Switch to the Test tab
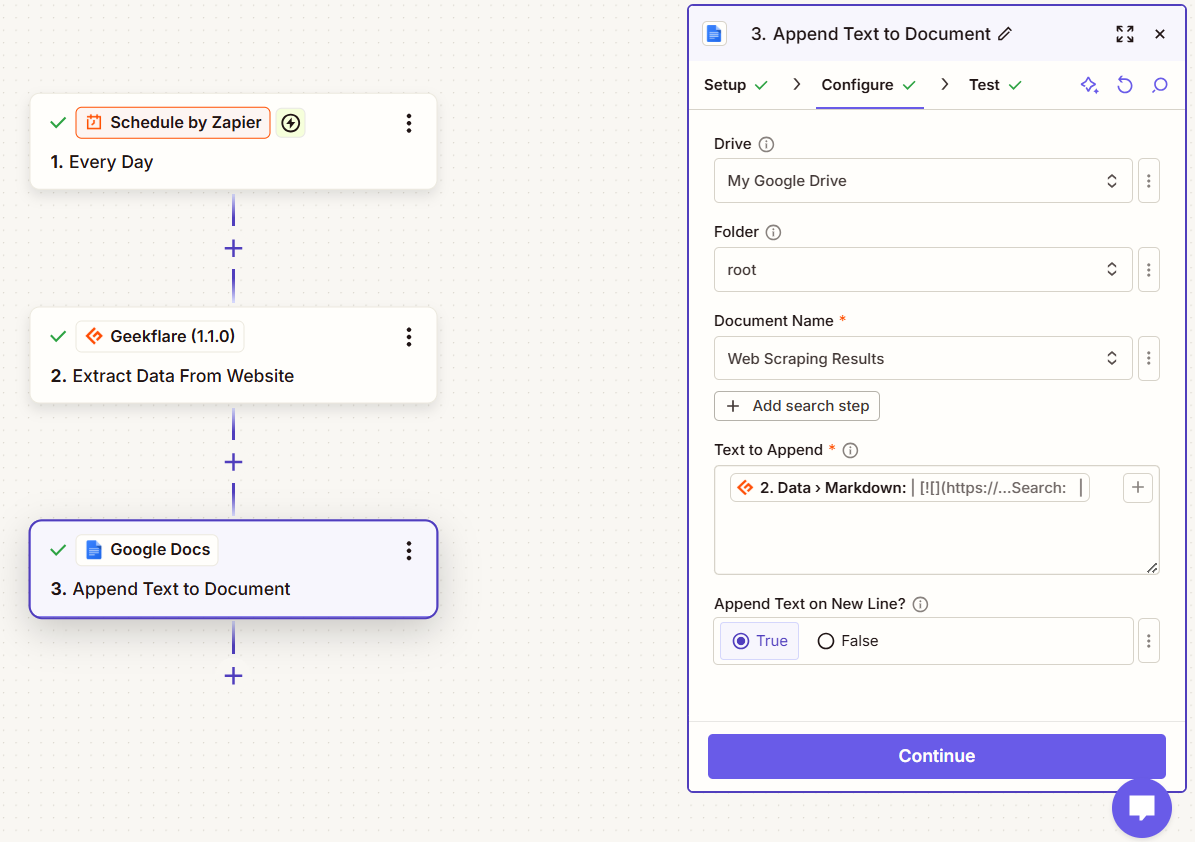Screen dimensions: 1195x842 coord(995,85)
